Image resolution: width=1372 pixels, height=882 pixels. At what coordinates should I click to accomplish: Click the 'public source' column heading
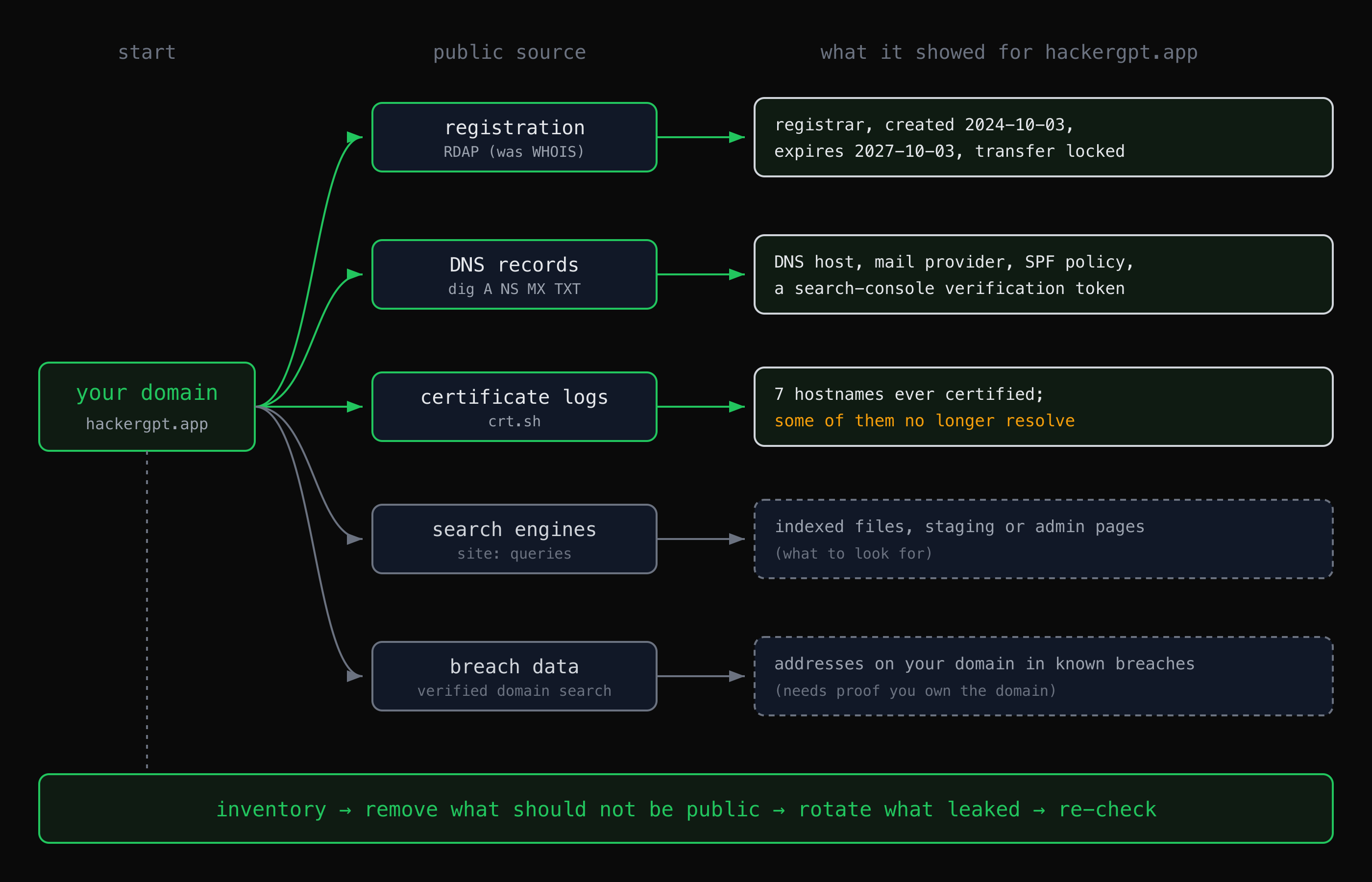coord(510,52)
